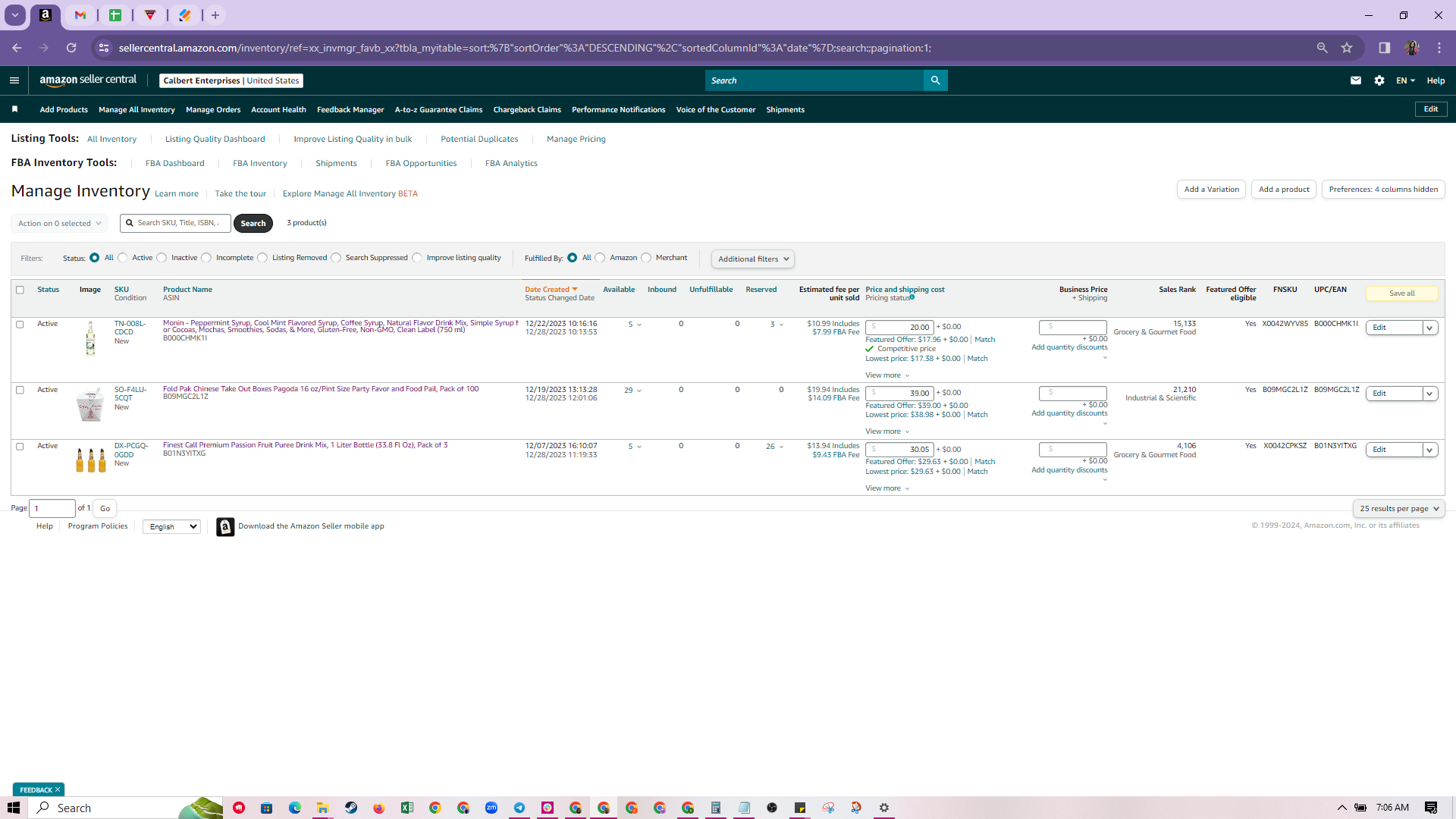Close the FEEDBACK tag with X

(58, 789)
